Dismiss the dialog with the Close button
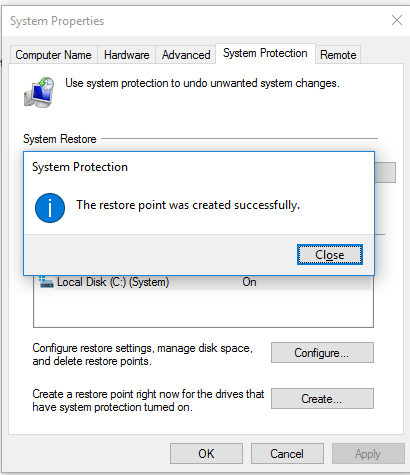Image resolution: width=410 pixels, height=475 pixels. click(330, 255)
